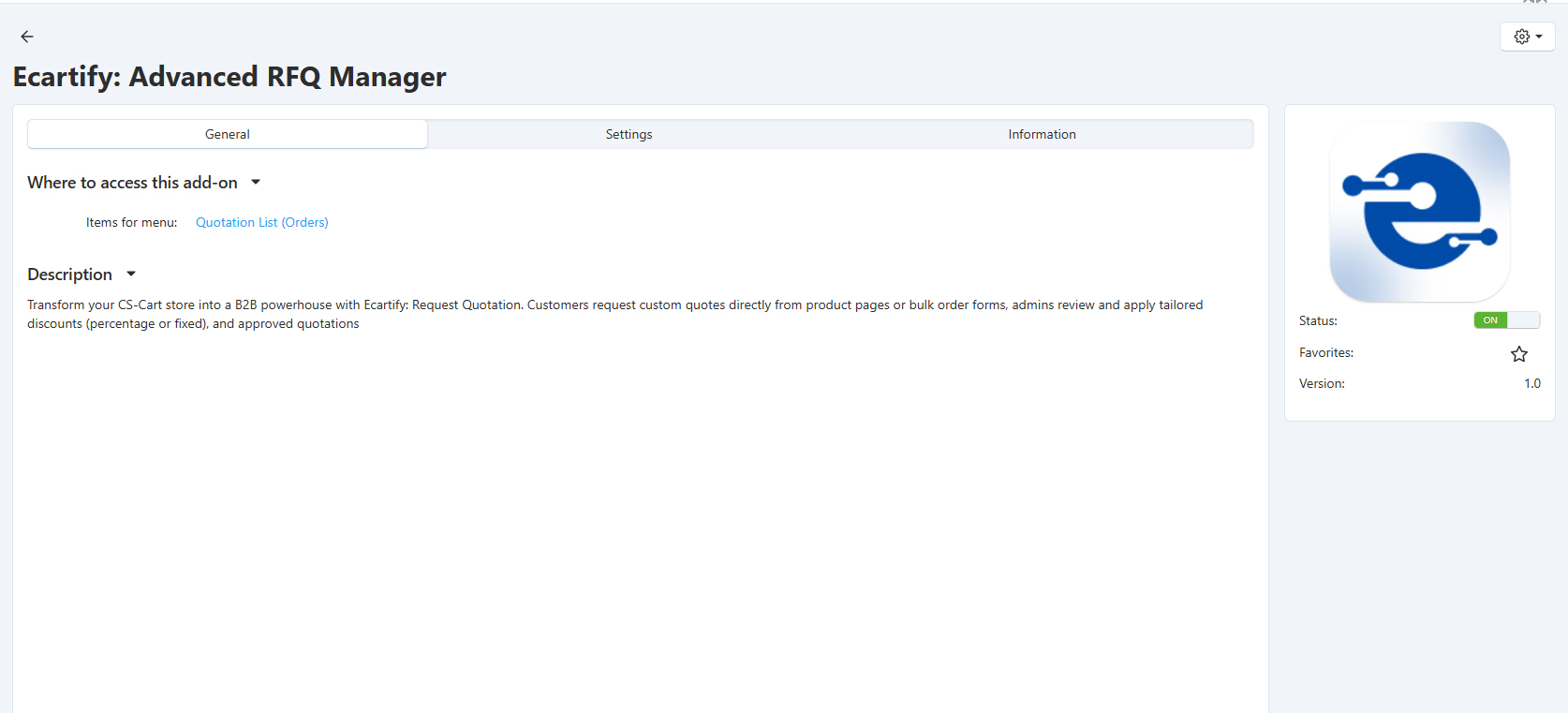Viewport: 1568px width, 713px height.
Task: Toggle the add-on Status switch
Action: (x=1506, y=320)
